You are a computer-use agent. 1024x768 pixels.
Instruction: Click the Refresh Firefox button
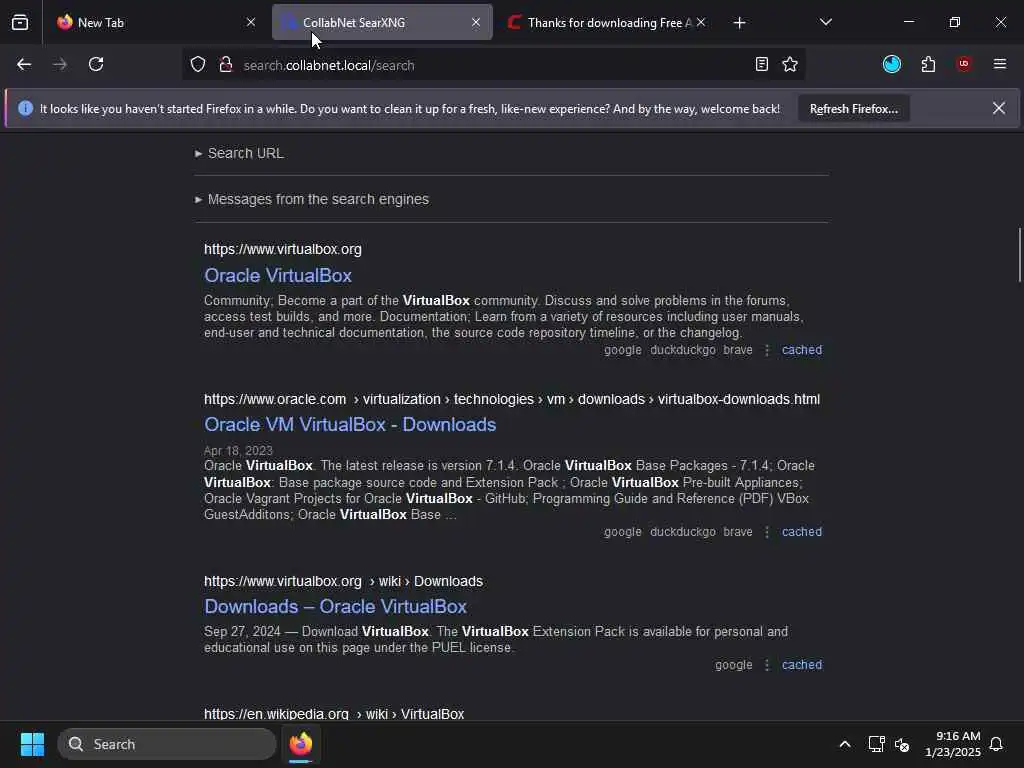(x=854, y=109)
